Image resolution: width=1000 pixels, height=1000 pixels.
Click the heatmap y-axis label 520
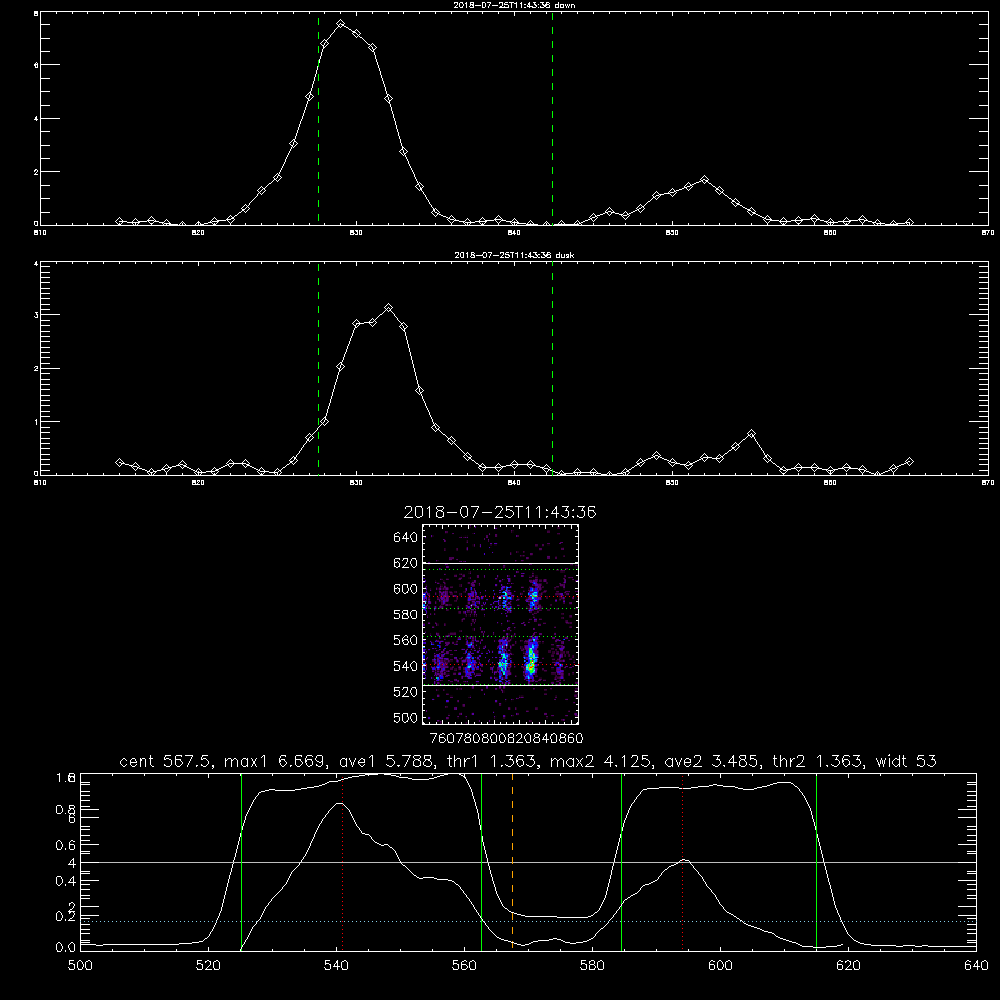pos(406,692)
